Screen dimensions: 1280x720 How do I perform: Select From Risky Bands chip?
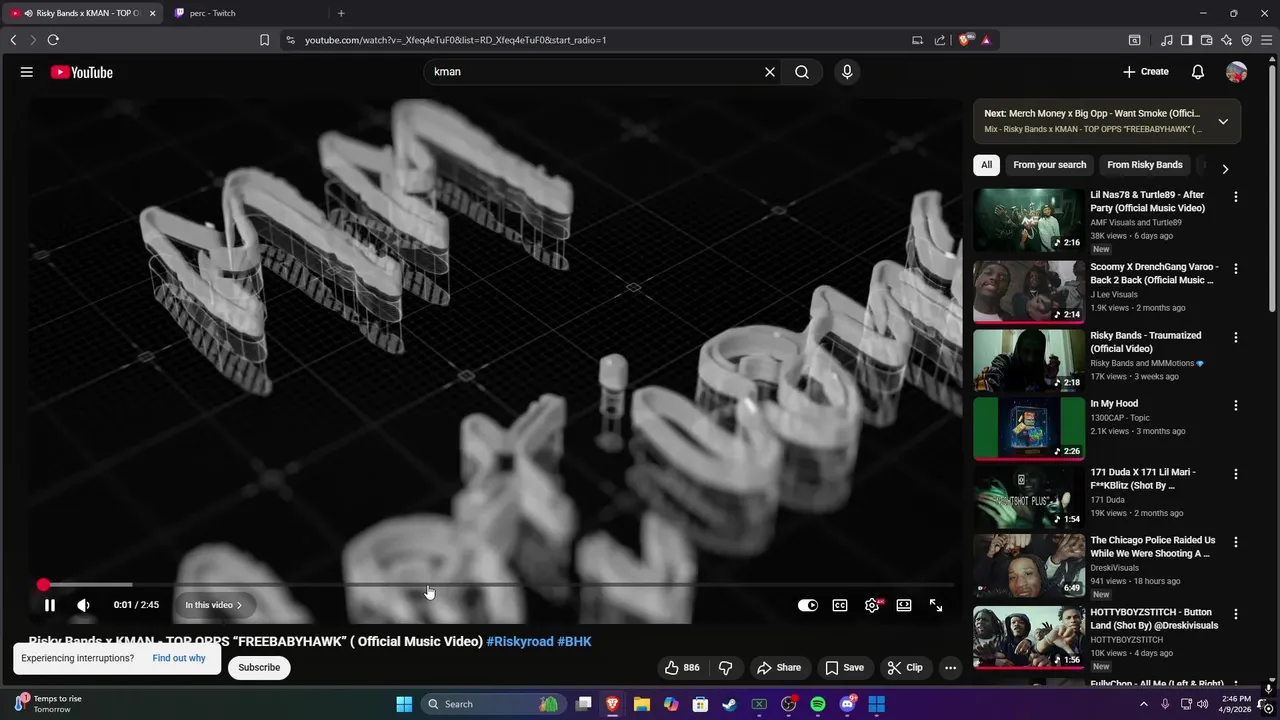coord(1145,165)
